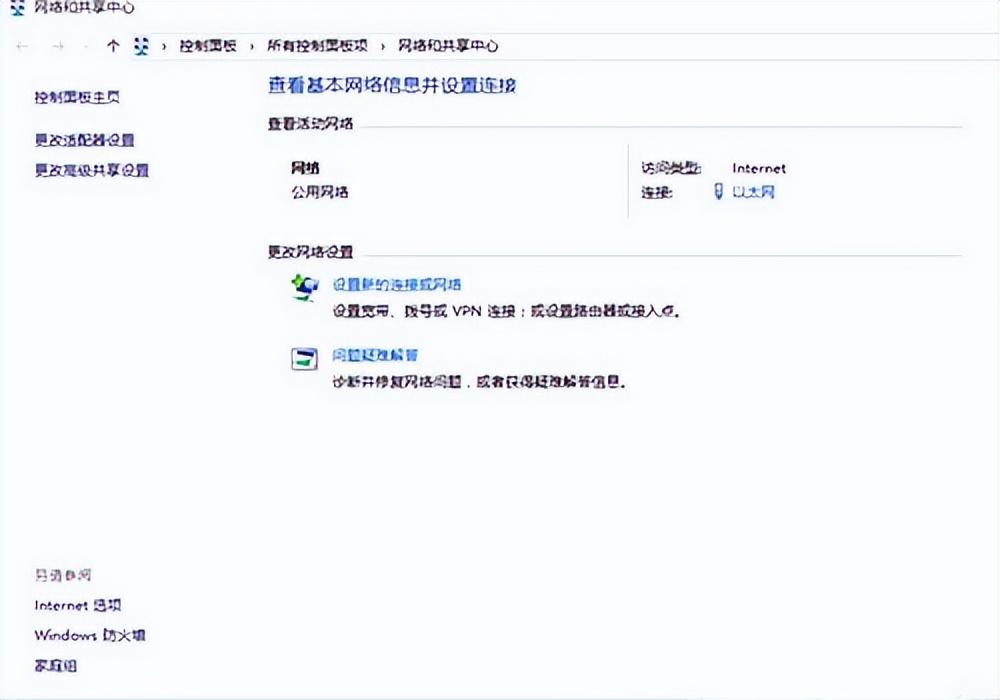The image size is (1000, 700).
Task: Click the forward navigation arrow
Action: 58,46
